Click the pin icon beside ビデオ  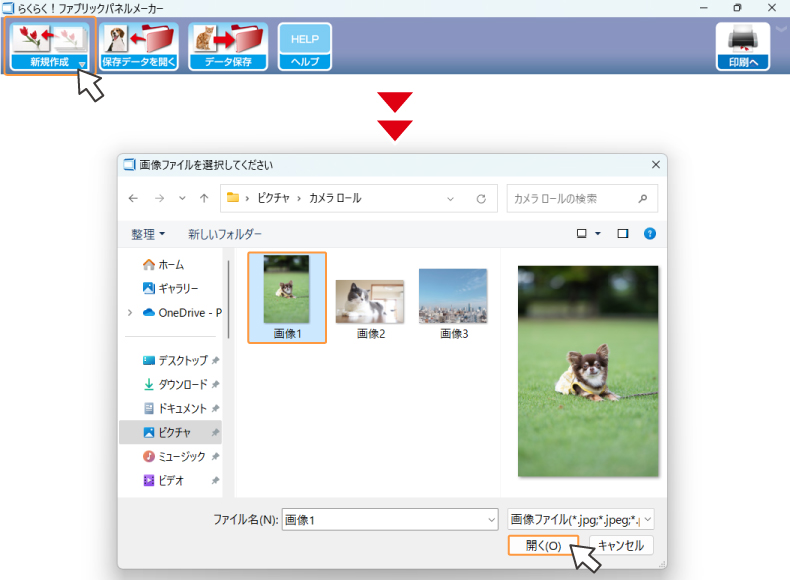point(216,481)
